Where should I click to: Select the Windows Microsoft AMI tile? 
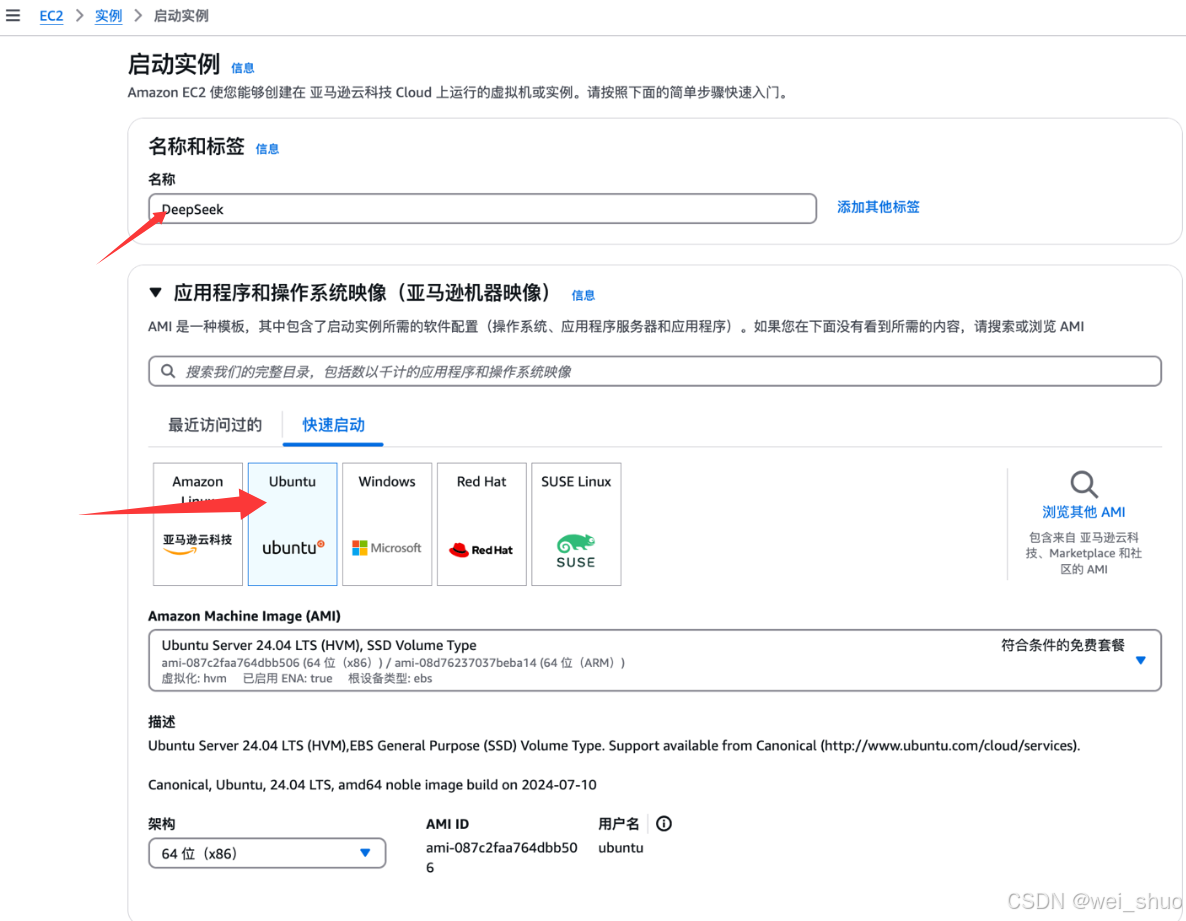click(x=387, y=524)
